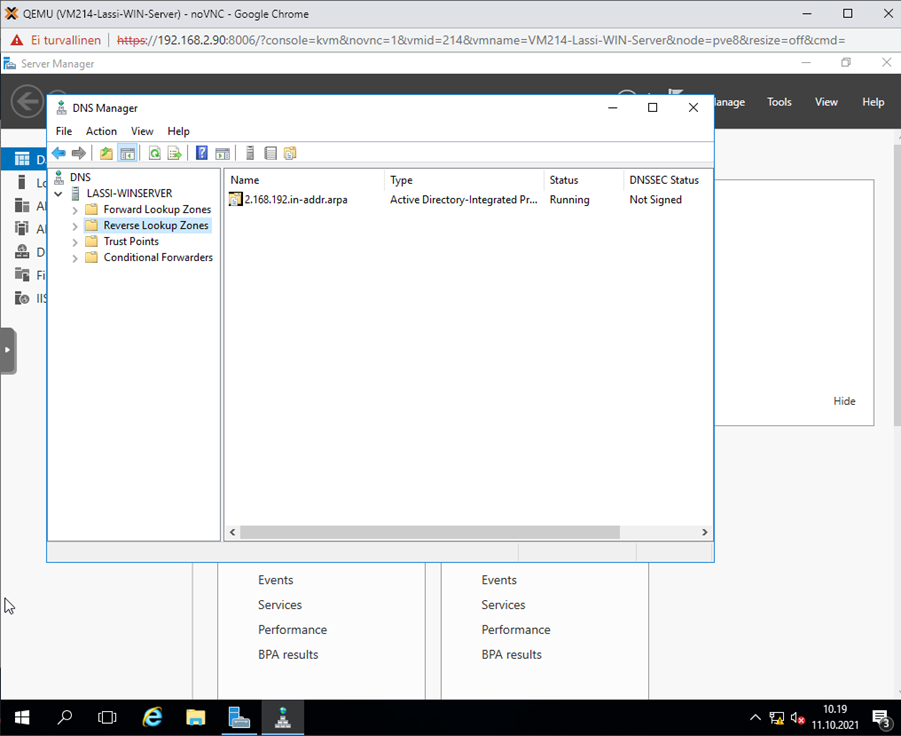Collapse the LASSI-WINSERVER tree node
Viewport: 901px width, 736px height.
tap(58, 194)
